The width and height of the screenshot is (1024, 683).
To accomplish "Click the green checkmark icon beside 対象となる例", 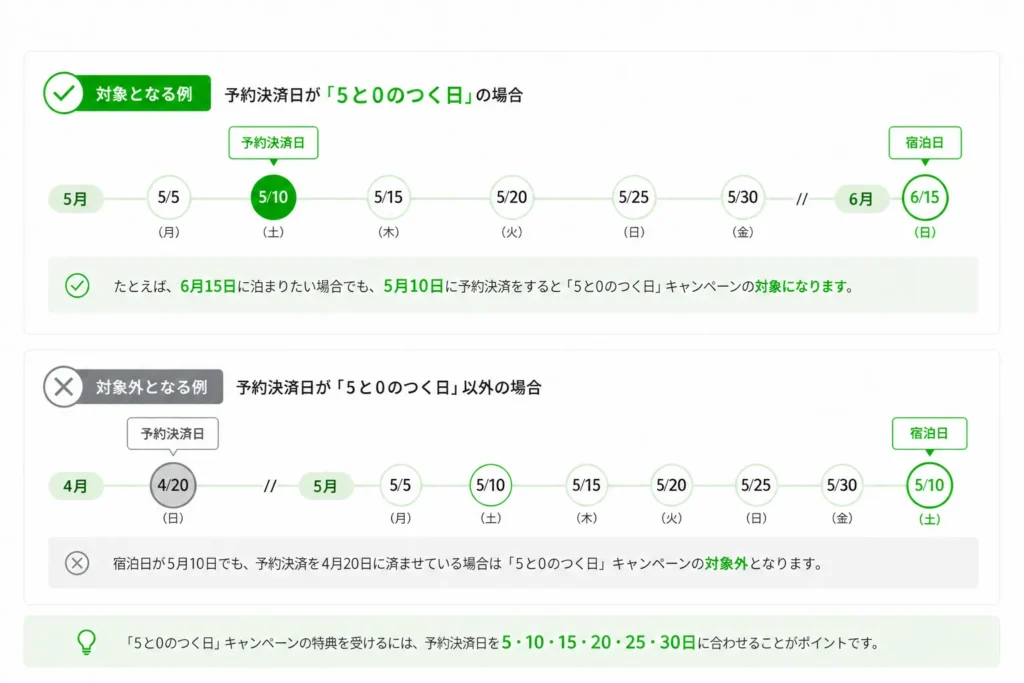I will coord(62,95).
